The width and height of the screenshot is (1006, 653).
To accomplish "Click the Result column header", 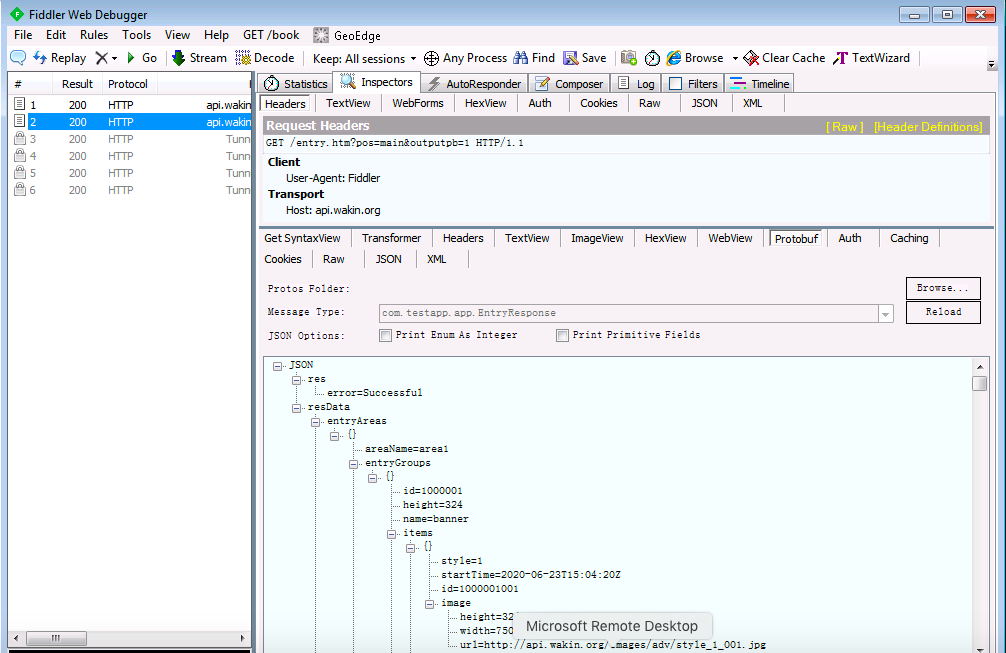I will coord(77,84).
